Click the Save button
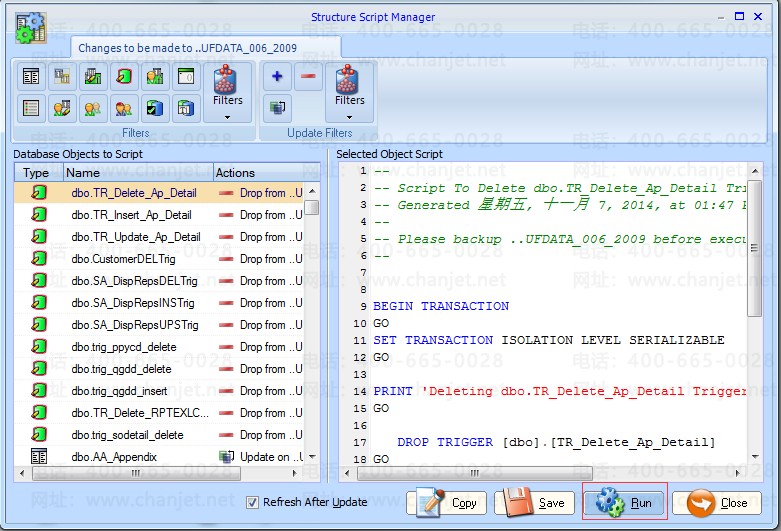The height and width of the screenshot is (531, 781). 536,503
